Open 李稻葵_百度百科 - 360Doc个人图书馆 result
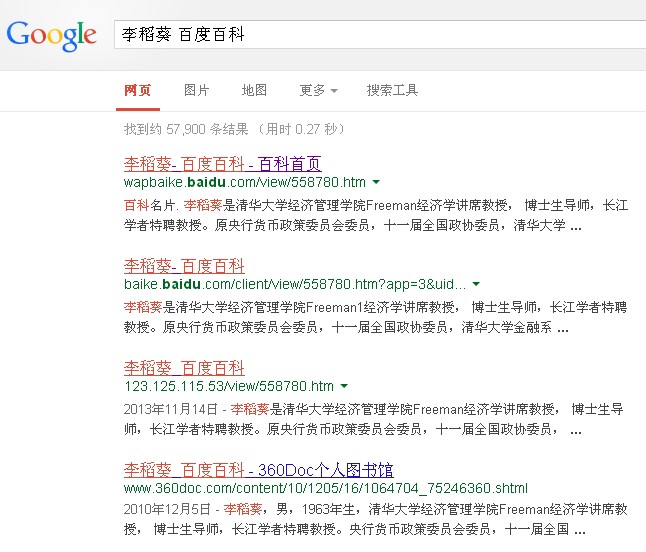This screenshot has width=646, height=552. coord(259,470)
